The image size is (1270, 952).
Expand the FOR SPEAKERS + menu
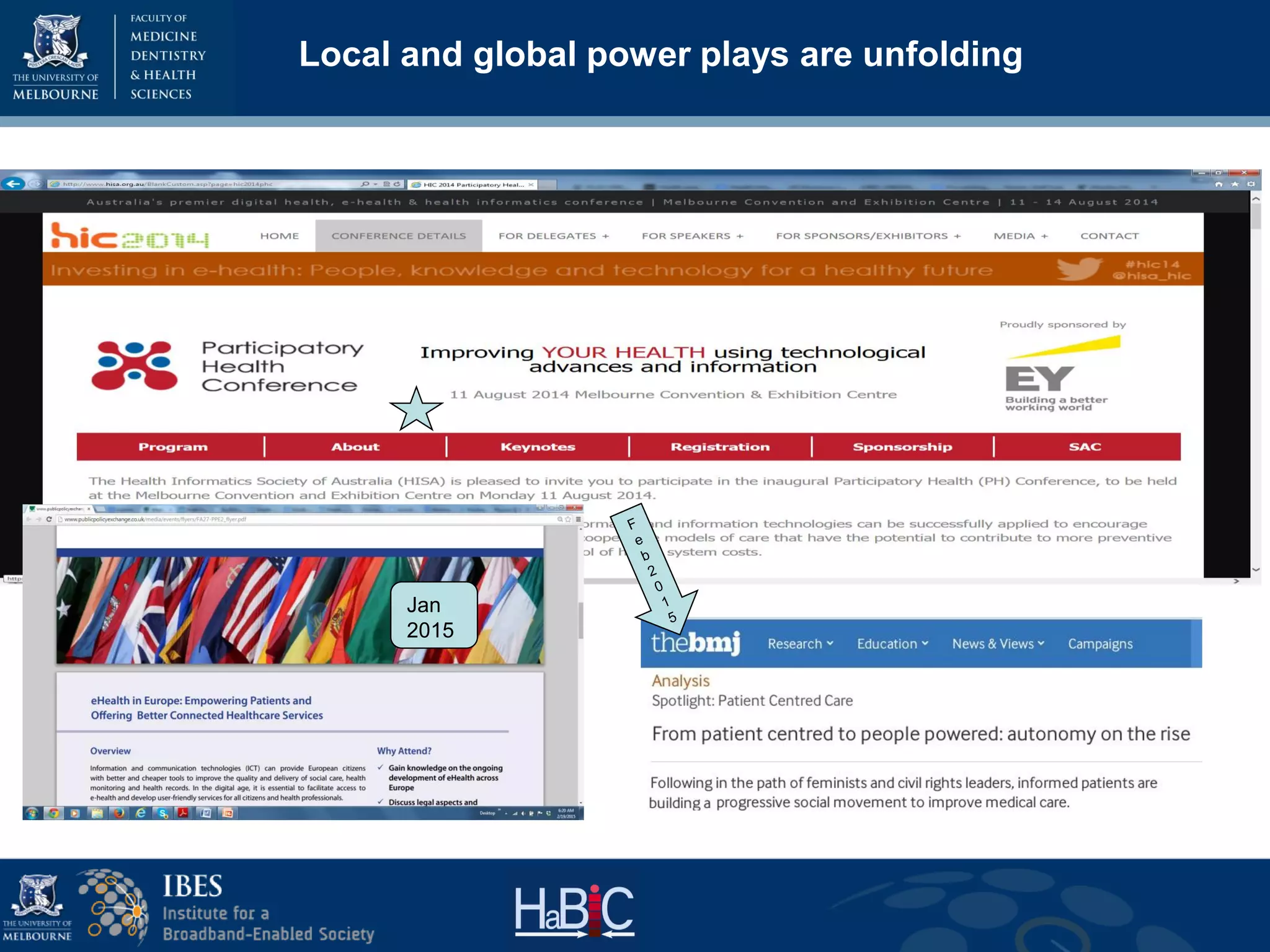(693, 236)
